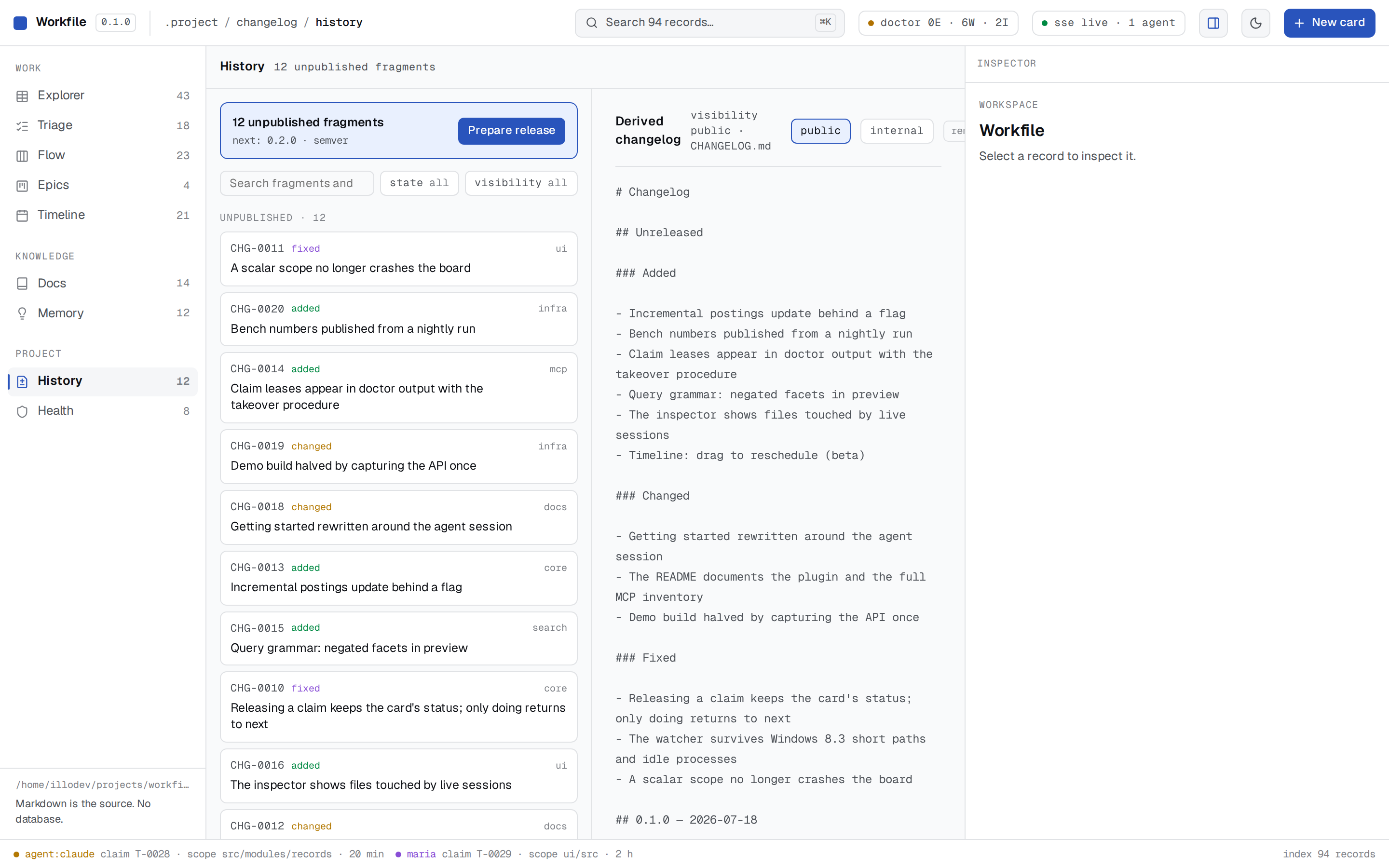Open Epics via its board icon

22,186
